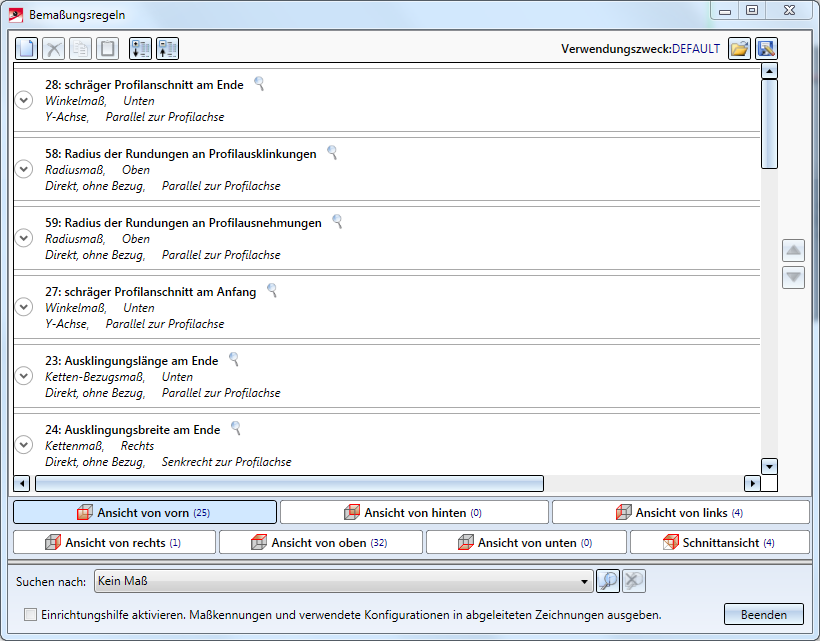Click the horizontal scrollbar thumb

289,483
